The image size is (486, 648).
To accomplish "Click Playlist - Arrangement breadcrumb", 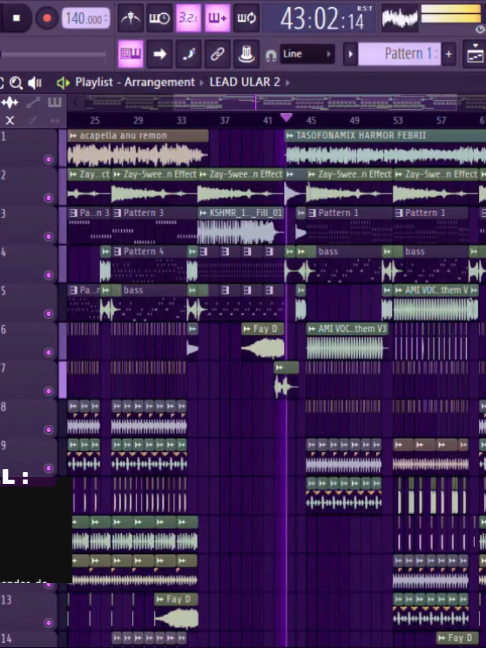I will coord(135,82).
